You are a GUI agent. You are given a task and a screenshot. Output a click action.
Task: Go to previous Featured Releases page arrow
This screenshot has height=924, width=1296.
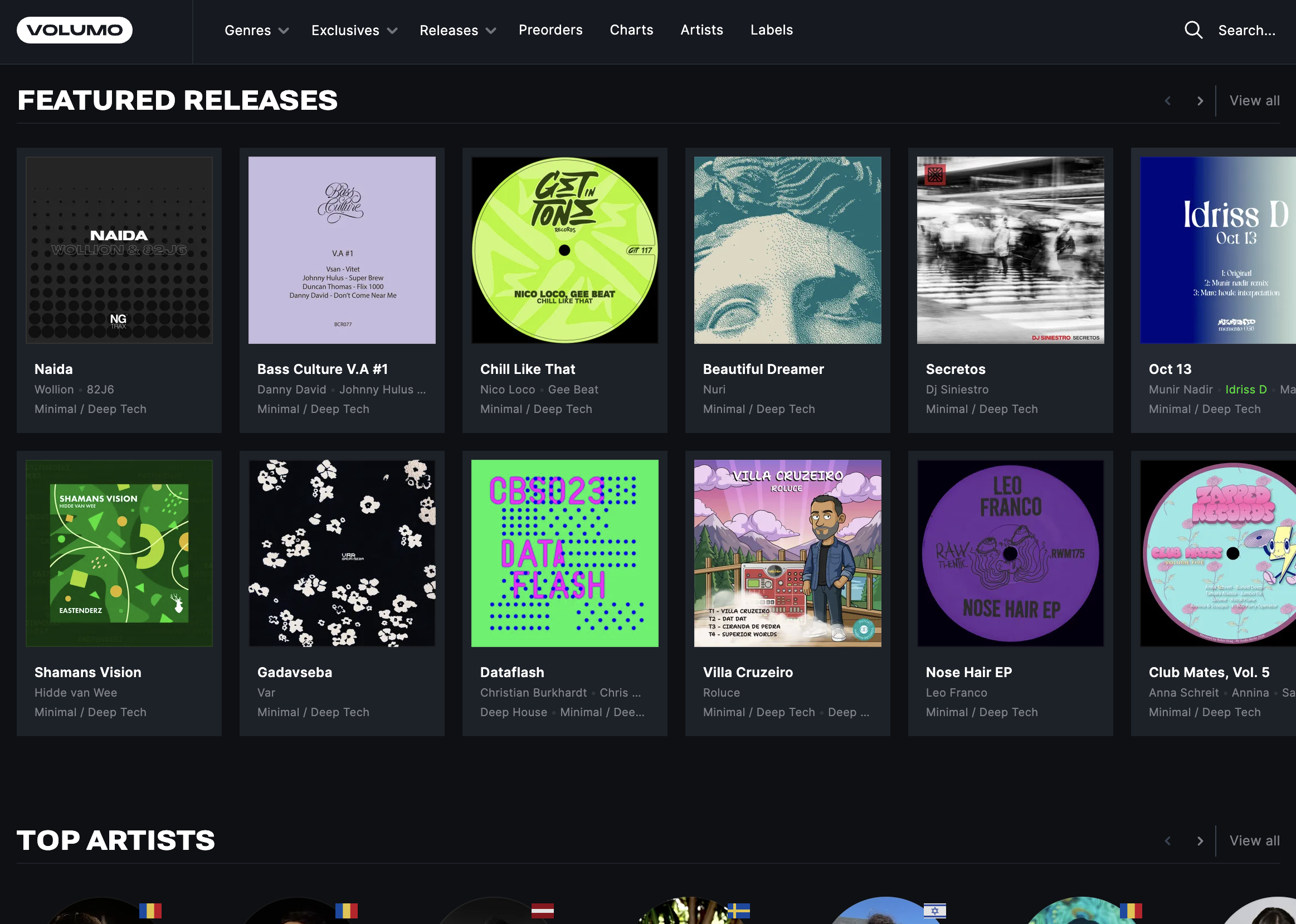[1167, 101]
